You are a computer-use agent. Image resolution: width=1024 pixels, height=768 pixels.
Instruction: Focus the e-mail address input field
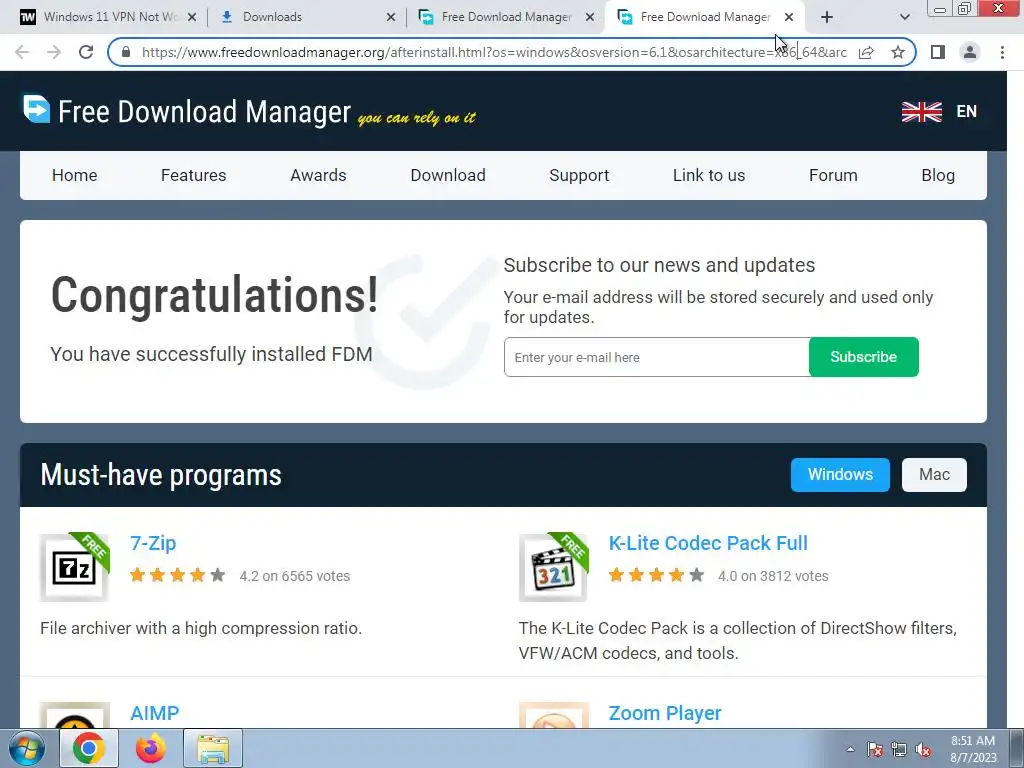click(x=656, y=357)
